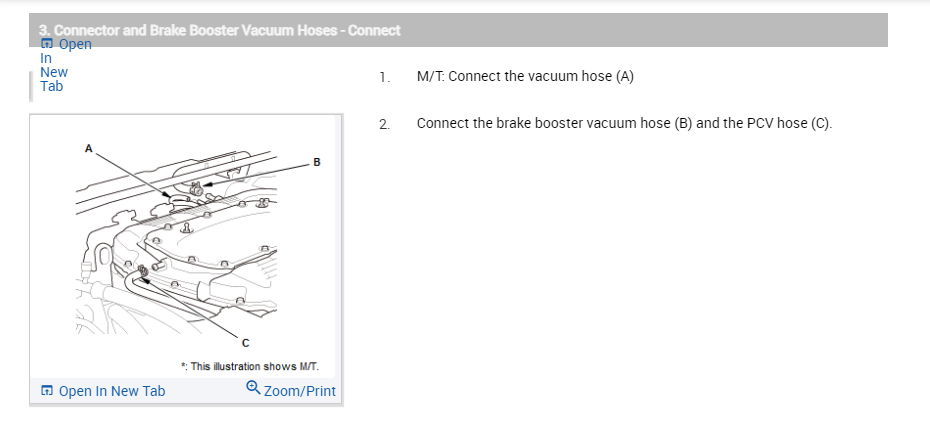Click the step number 1 marker
This screenshot has height=426, width=930.
[x=384, y=78]
